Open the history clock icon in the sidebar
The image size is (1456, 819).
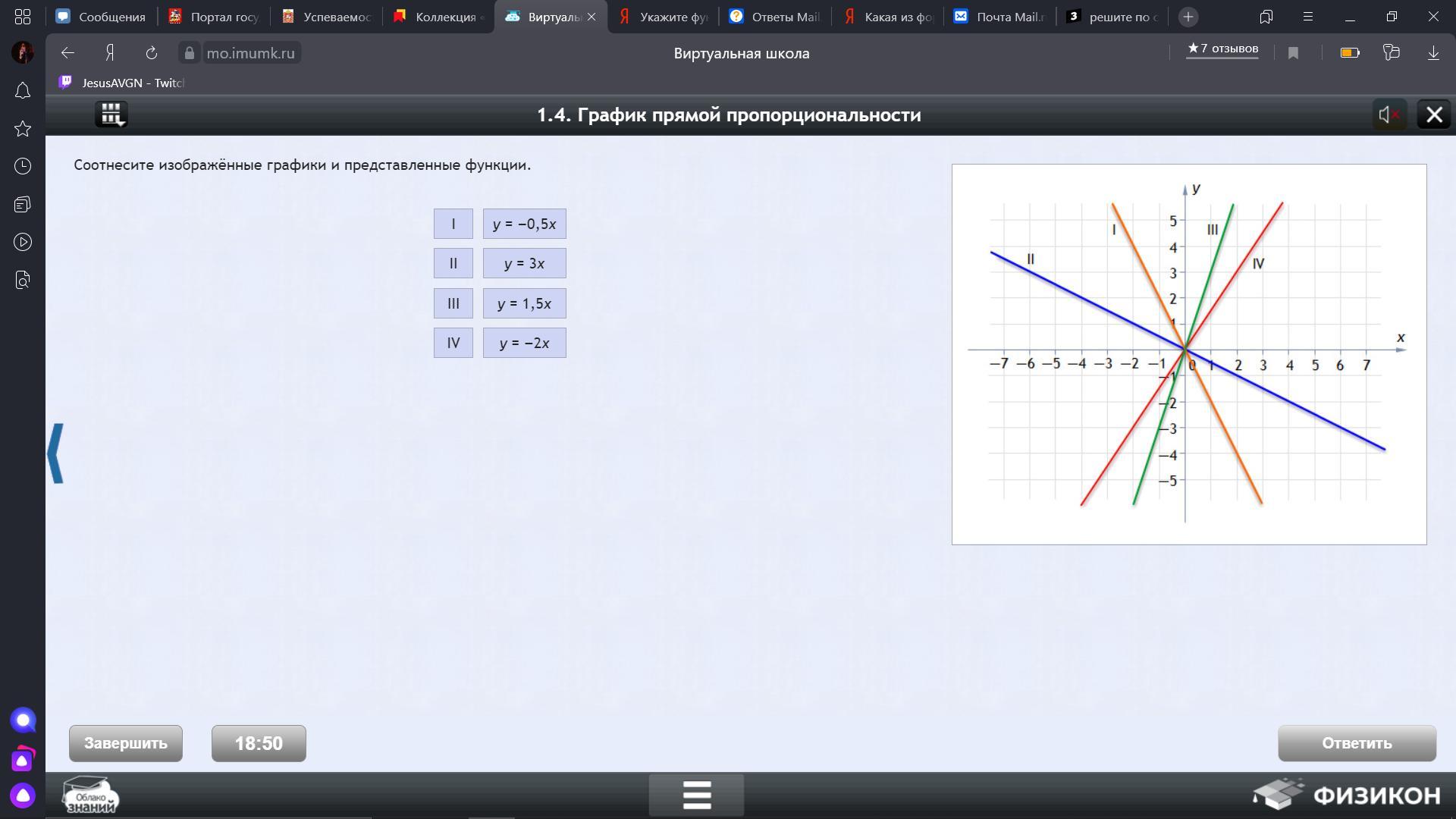[x=23, y=167]
